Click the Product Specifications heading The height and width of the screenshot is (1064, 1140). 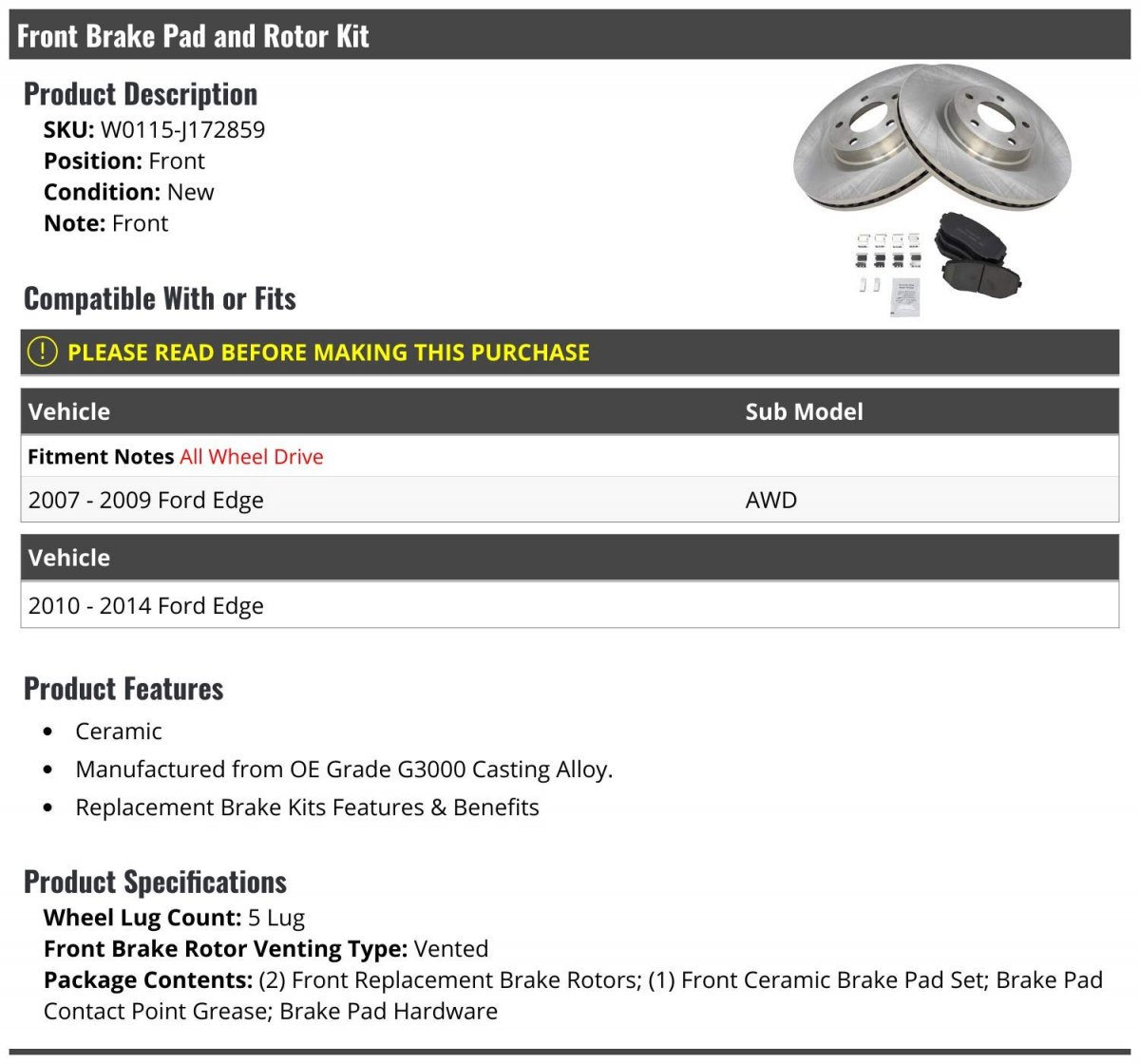coord(155,883)
